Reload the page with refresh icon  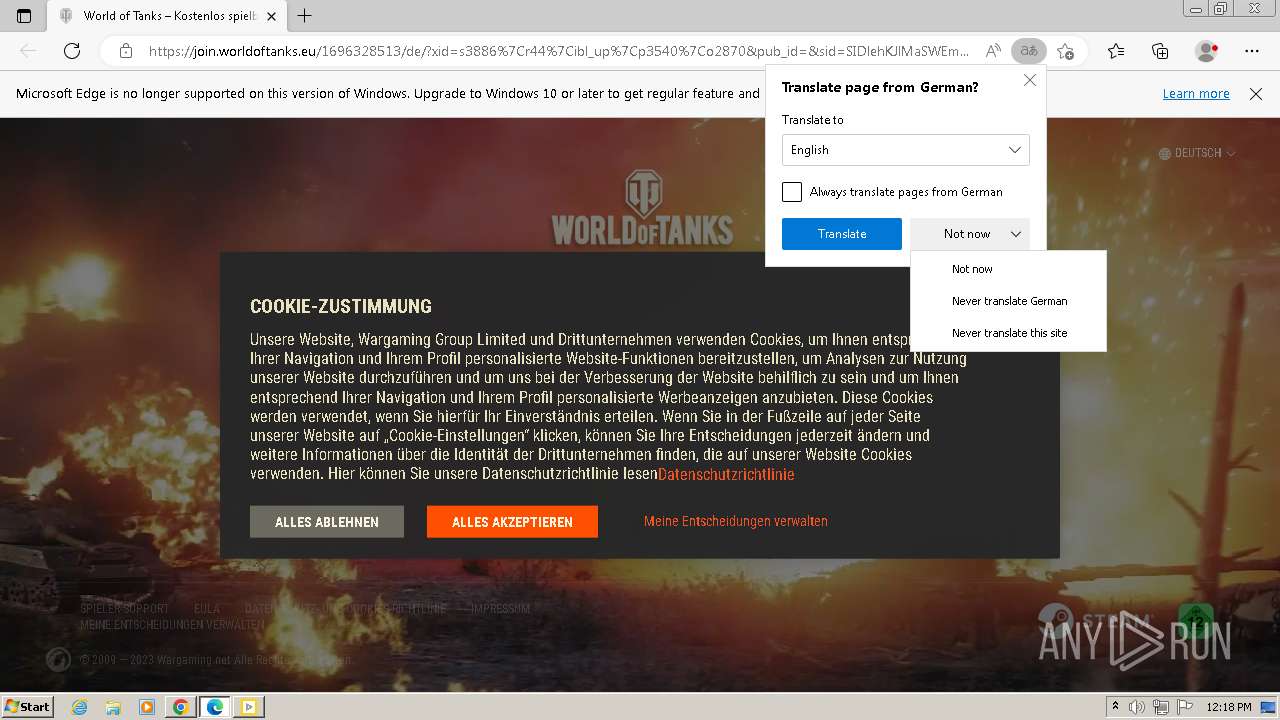tap(72, 51)
